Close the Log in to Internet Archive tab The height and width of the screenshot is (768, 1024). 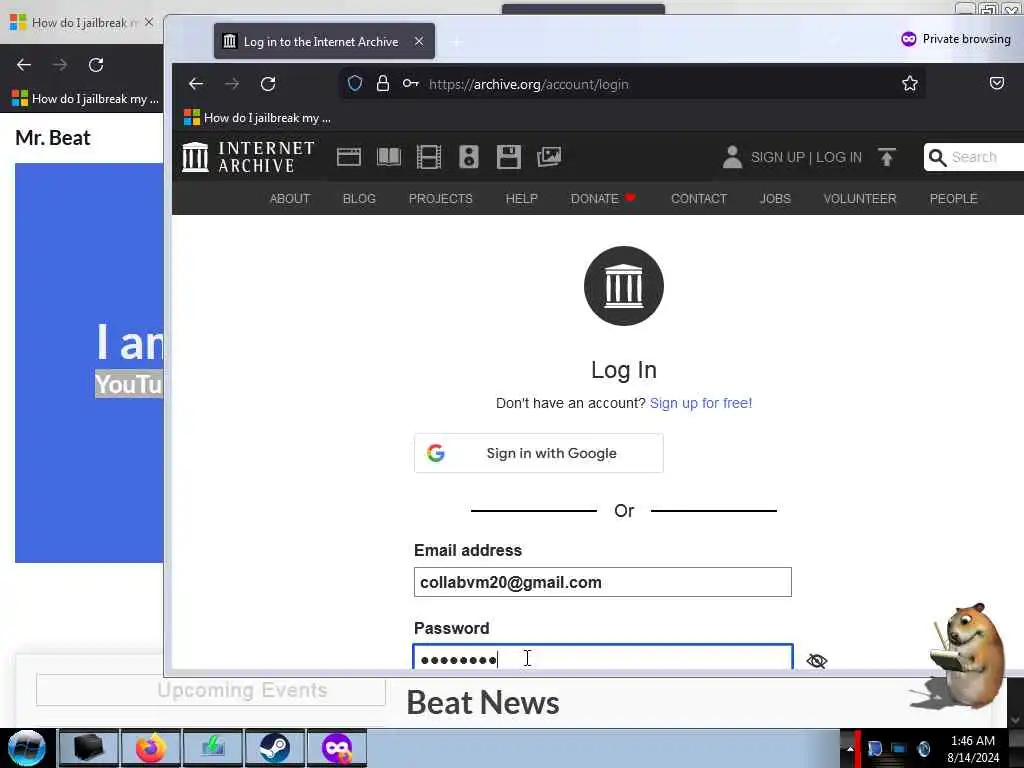tap(419, 41)
